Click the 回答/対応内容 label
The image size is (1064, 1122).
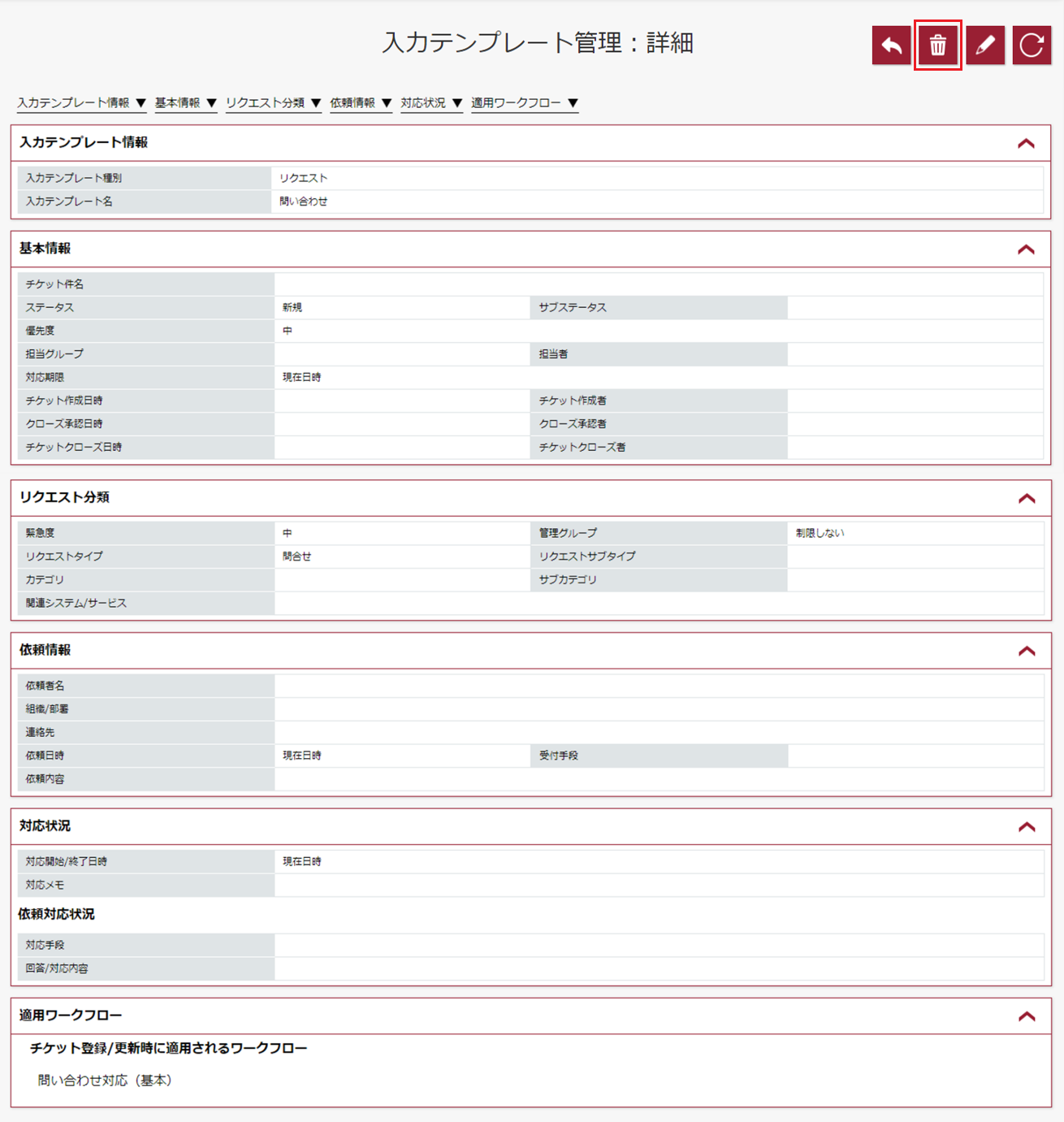click(x=57, y=968)
